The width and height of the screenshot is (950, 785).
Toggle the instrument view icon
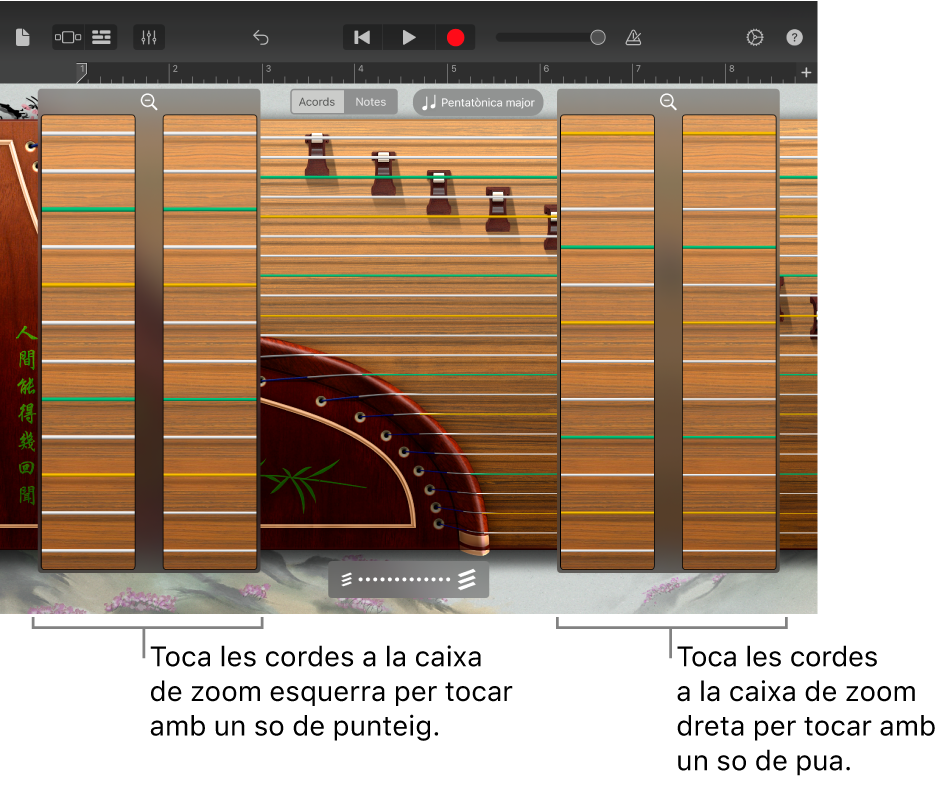click(x=66, y=37)
